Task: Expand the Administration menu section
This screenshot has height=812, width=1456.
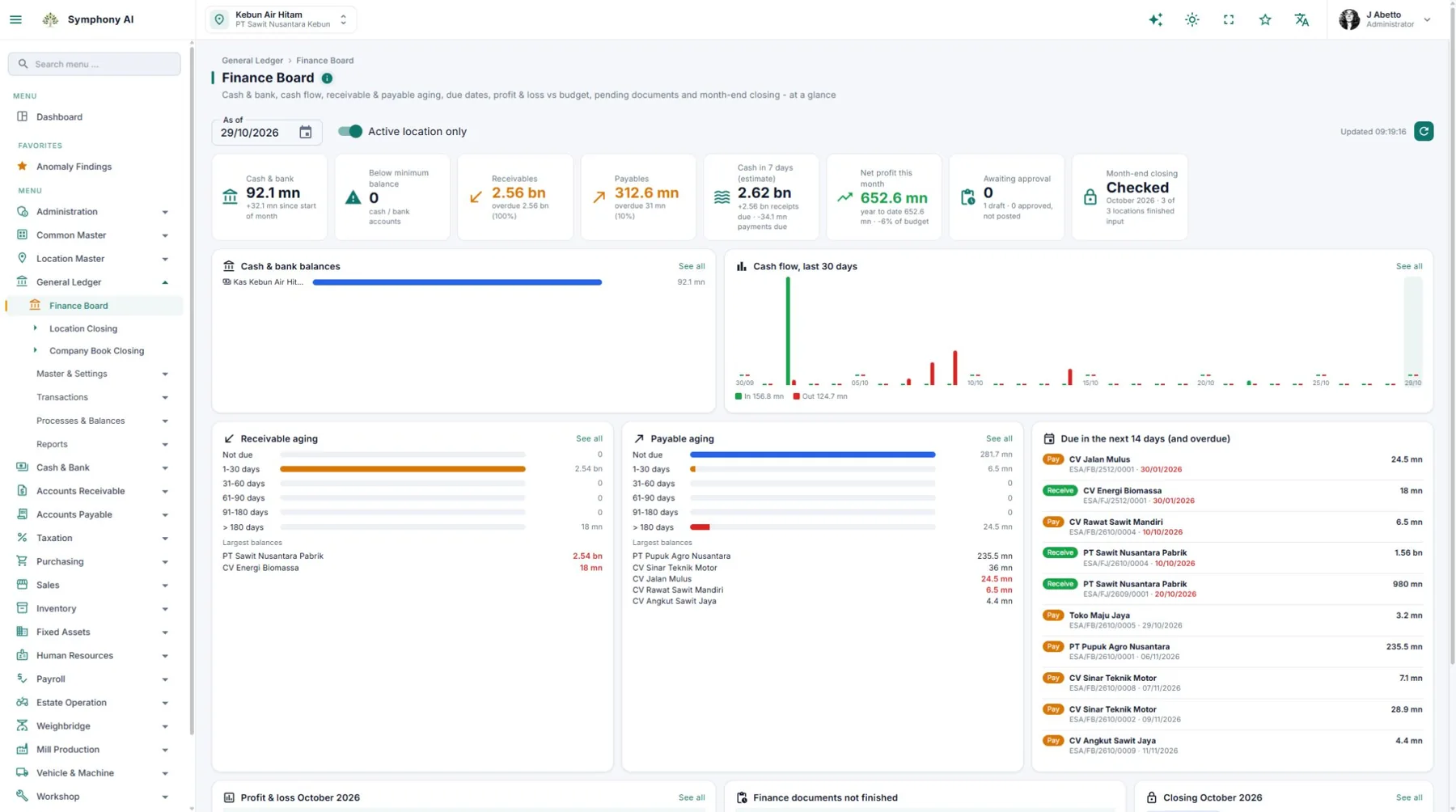Action: point(93,212)
